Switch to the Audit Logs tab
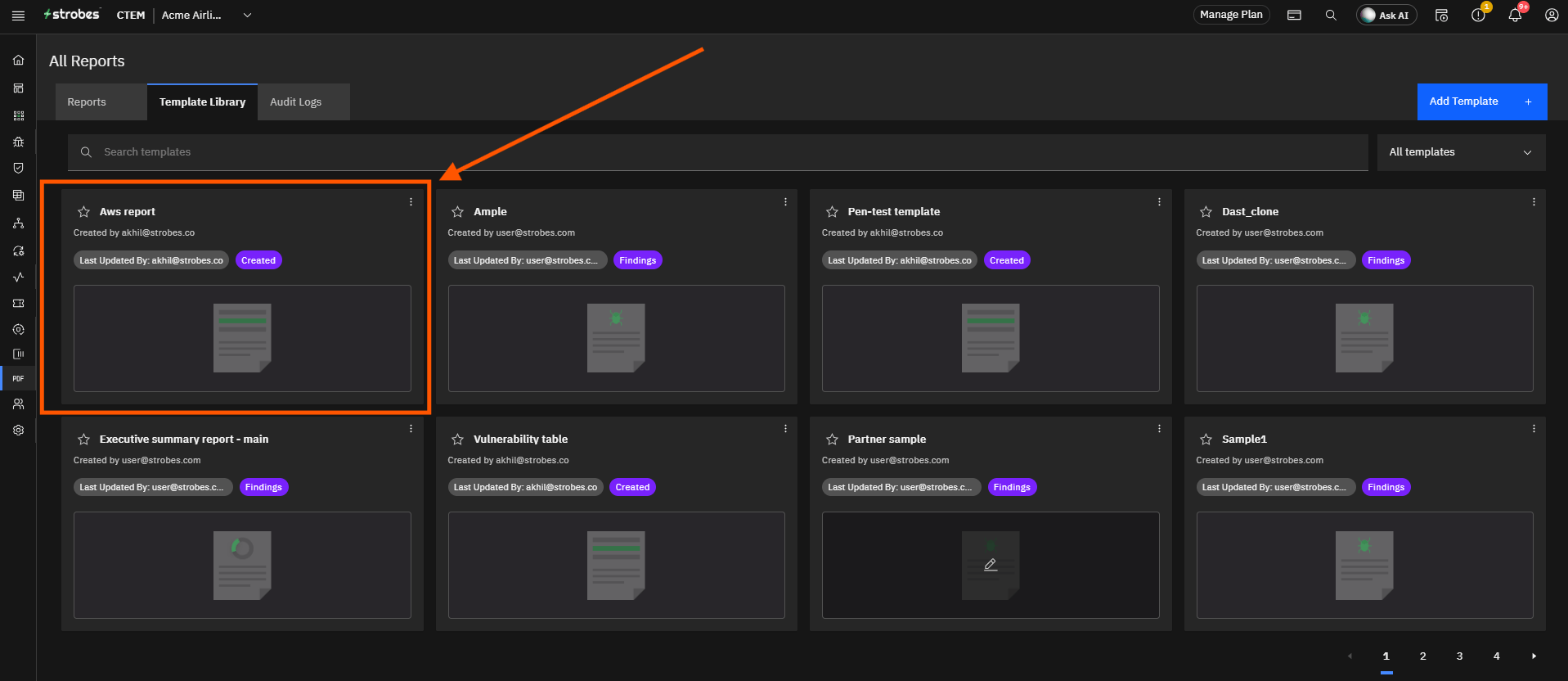Image resolution: width=1568 pixels, height=681 pixels. pos(303,102)
